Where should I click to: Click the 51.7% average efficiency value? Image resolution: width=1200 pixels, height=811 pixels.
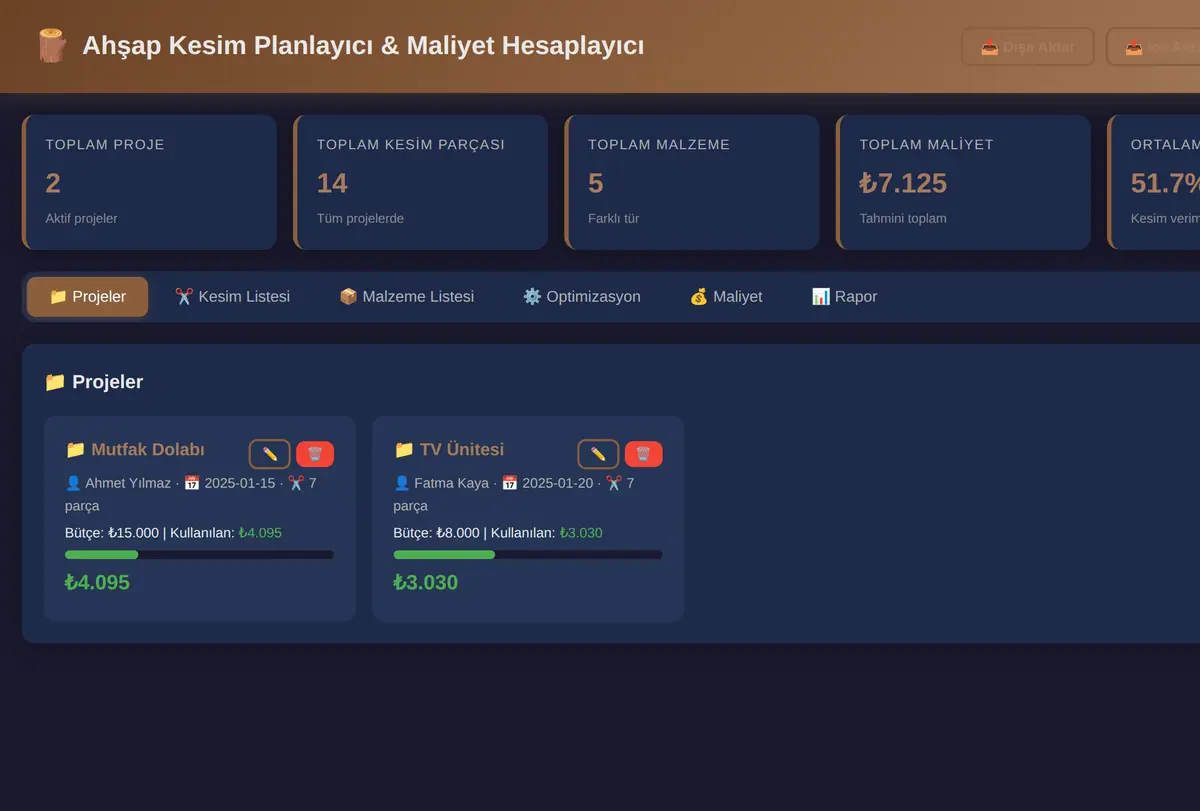point(1165,183)
